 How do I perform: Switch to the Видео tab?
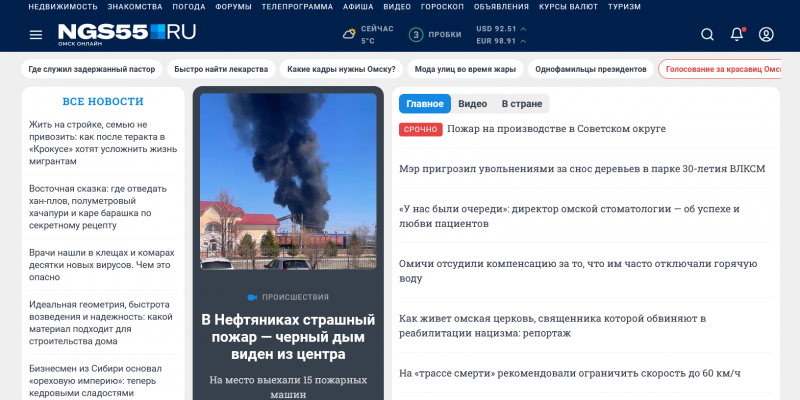tap(472, 104)
